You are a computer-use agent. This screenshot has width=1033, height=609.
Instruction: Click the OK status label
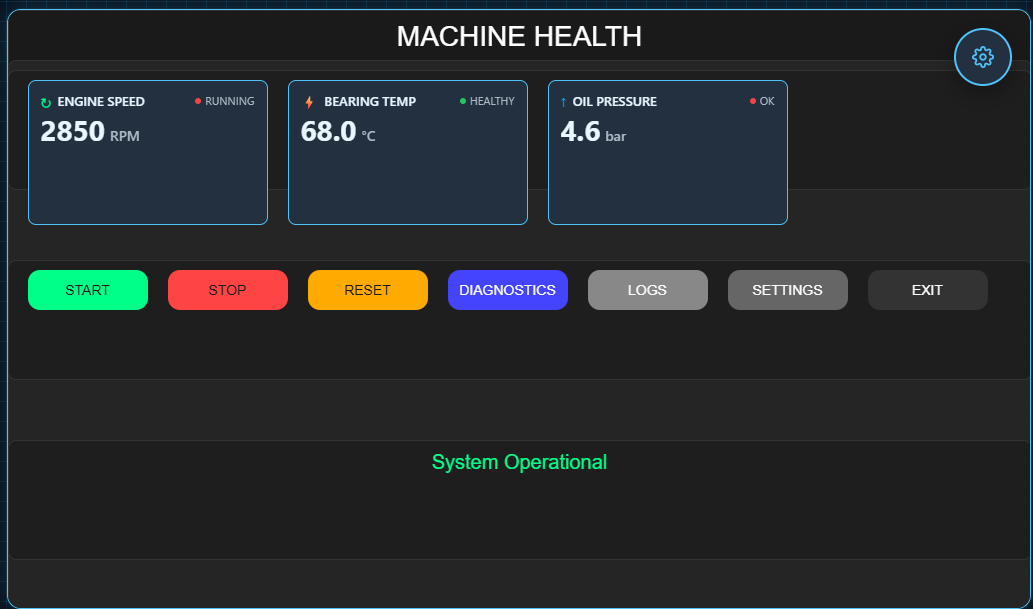pyautogui.click(x=767, y=101)
